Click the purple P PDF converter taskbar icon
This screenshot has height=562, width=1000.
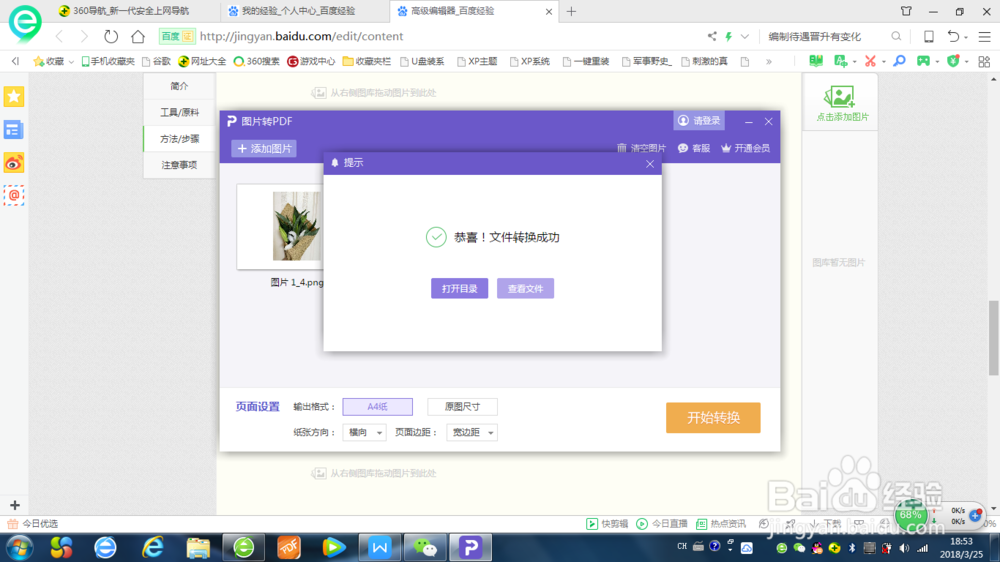471,547
